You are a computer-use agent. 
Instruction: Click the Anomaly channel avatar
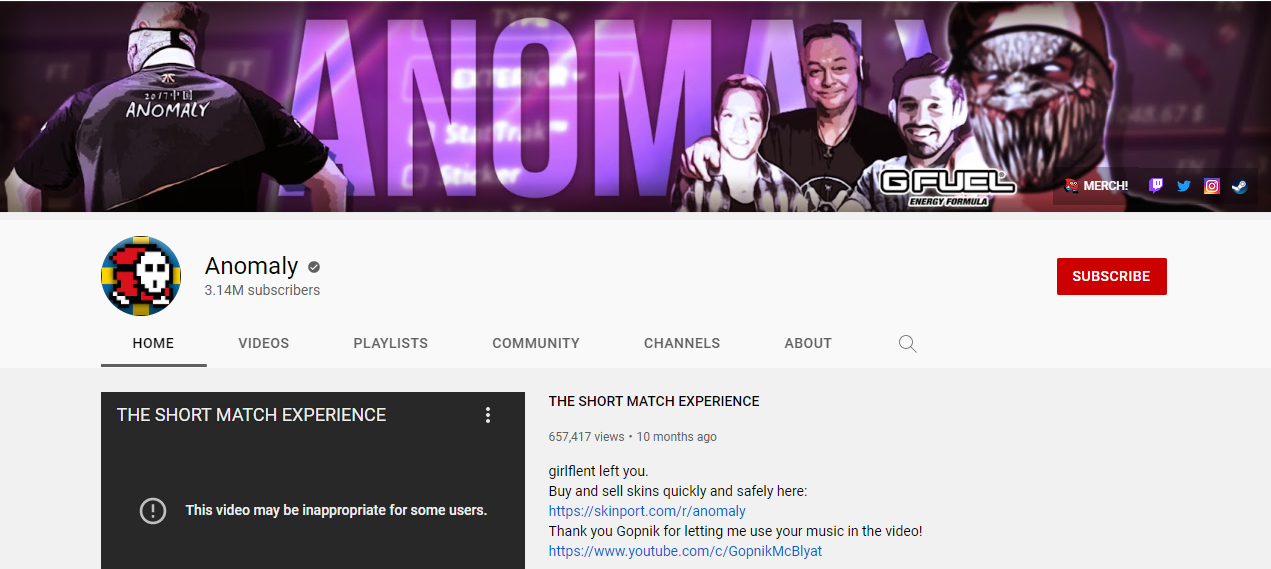[x=141, y=277]
